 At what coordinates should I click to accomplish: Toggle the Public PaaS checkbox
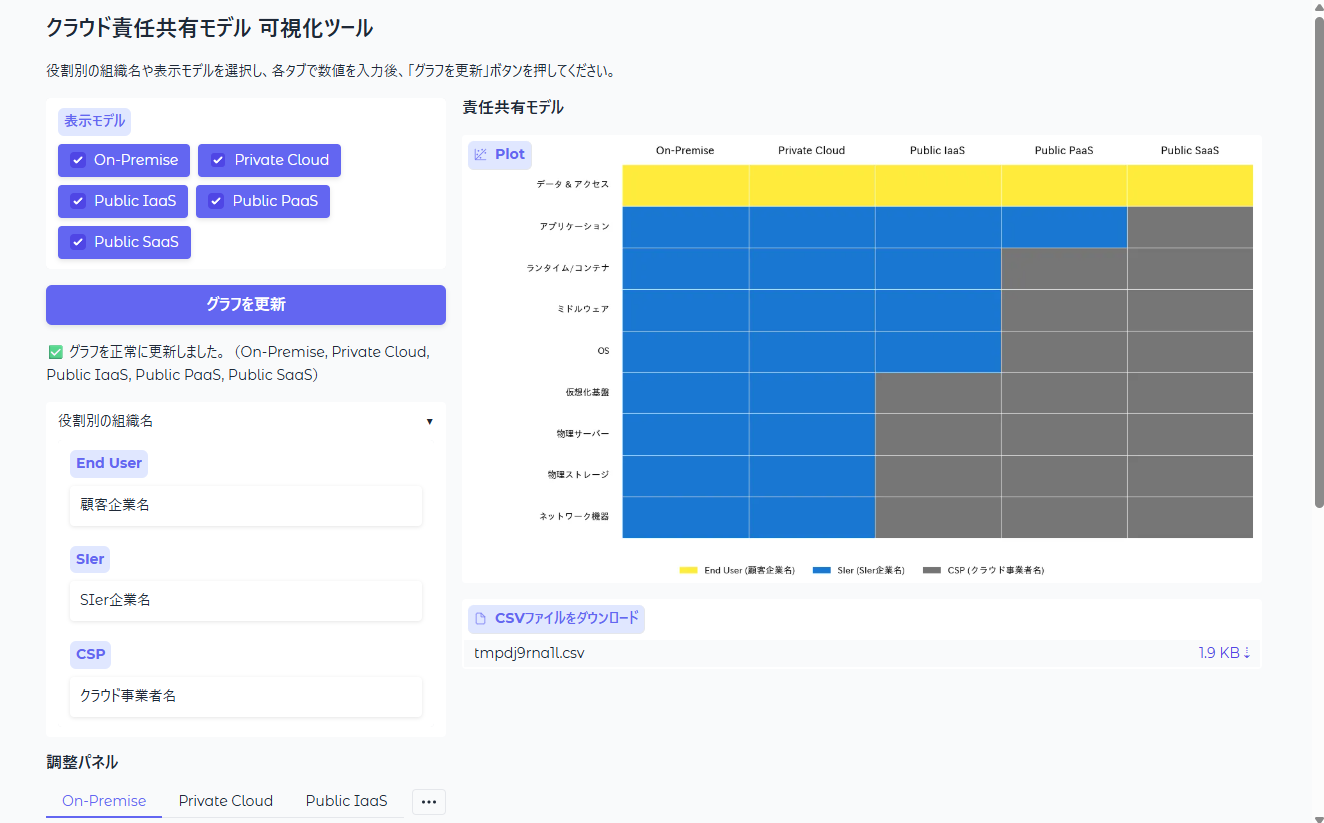(216, 201)
